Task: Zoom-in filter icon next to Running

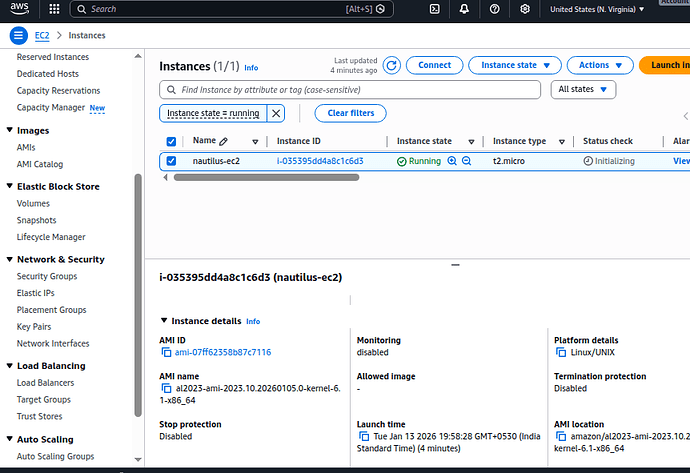Action: coord(452,161)
